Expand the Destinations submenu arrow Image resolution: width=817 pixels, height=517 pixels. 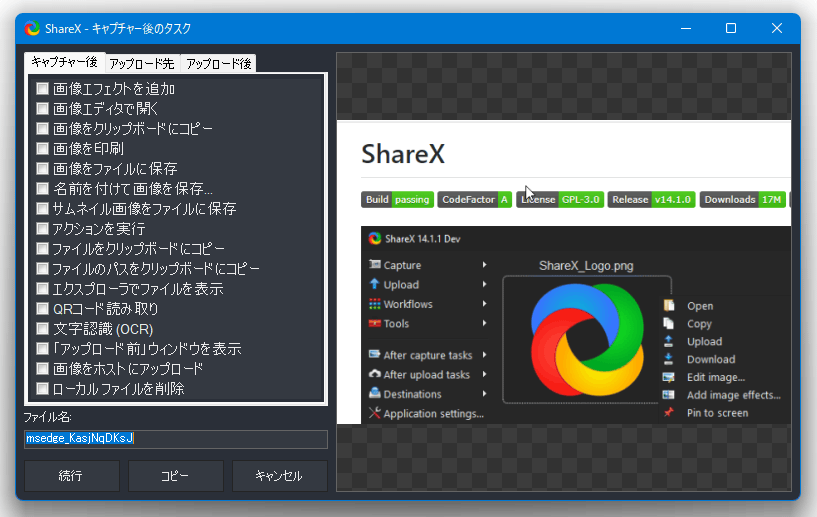click(x=485, y=393)
